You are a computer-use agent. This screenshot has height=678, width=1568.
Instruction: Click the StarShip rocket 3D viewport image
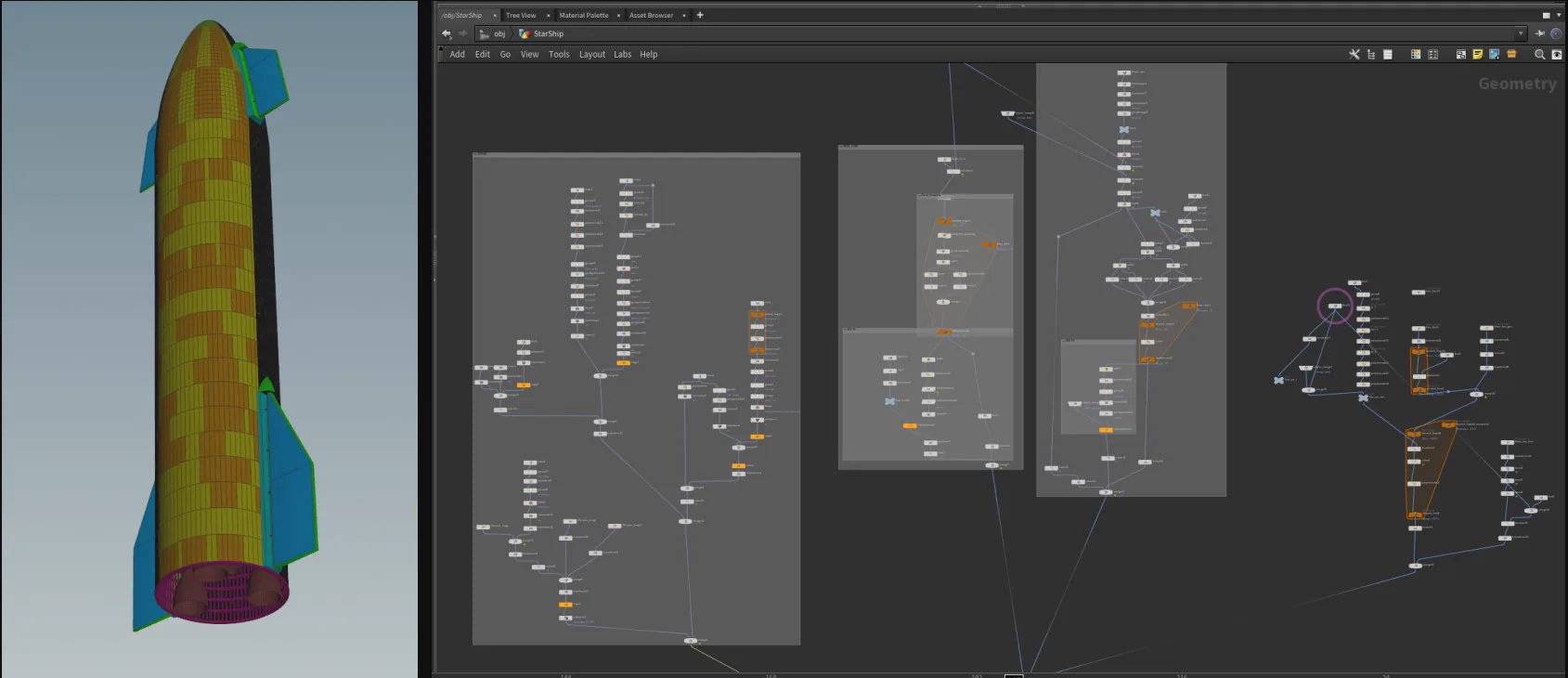tap(210, 339)
